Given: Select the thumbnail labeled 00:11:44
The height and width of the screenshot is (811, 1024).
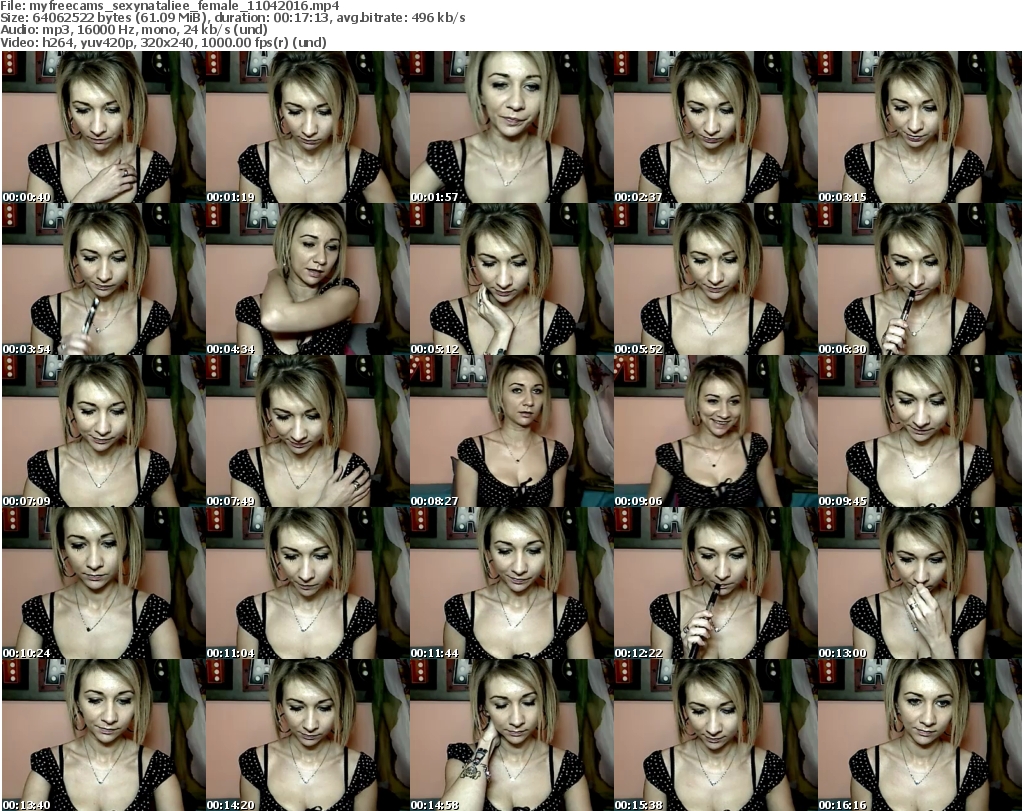Looking at the screenshot, I should [511, 583].
